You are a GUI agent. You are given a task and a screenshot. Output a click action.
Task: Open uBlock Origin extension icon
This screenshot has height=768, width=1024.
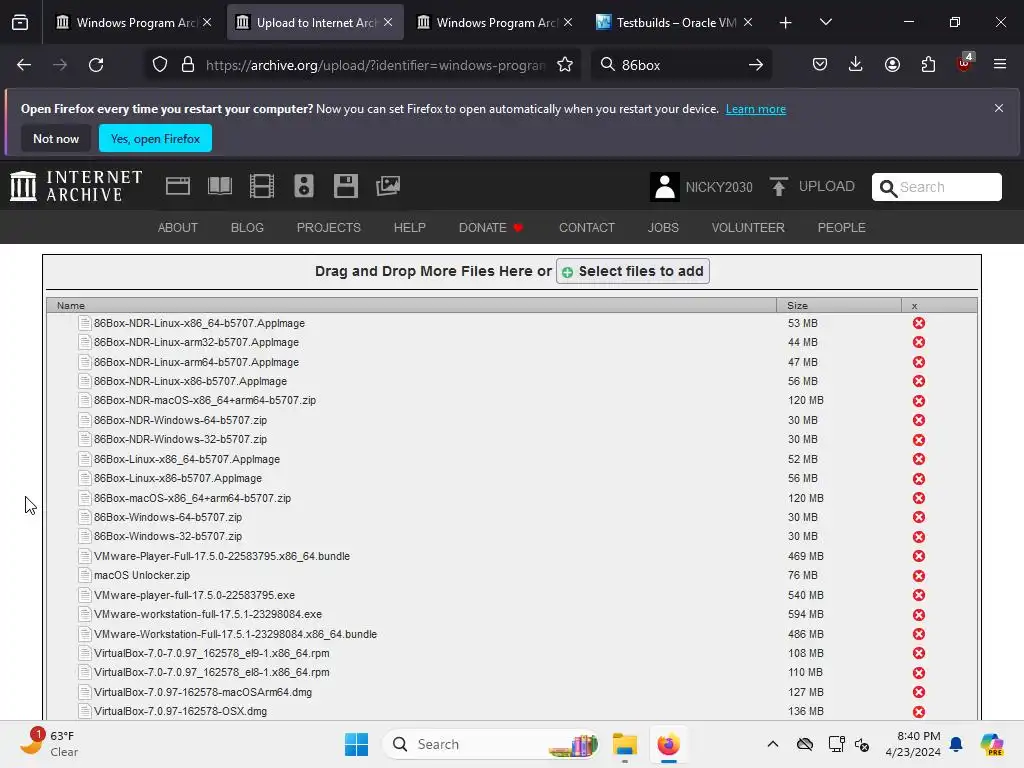(965, 63)
